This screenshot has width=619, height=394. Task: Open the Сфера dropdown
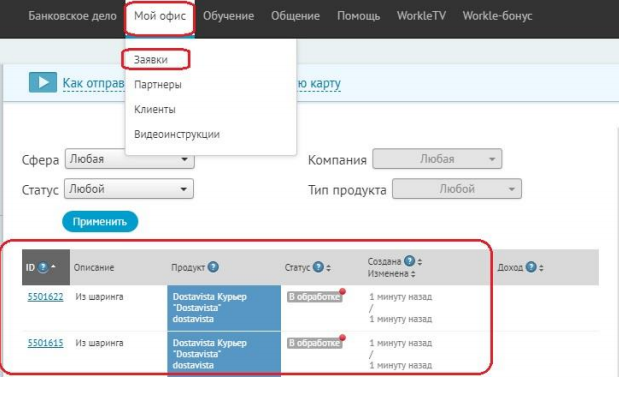coord(129,159)
